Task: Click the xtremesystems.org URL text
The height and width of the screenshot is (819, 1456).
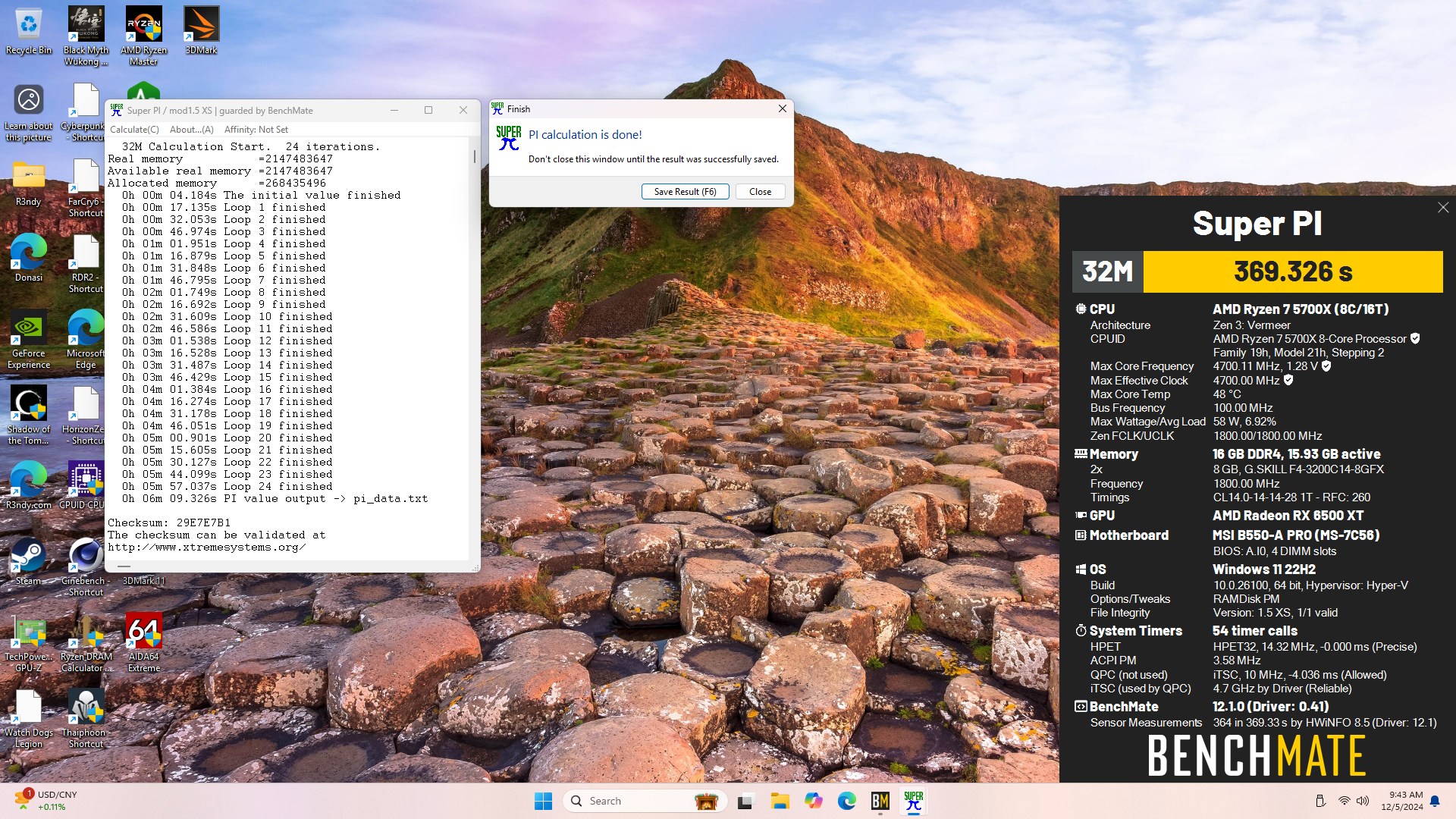Action: tap(207, 547)
